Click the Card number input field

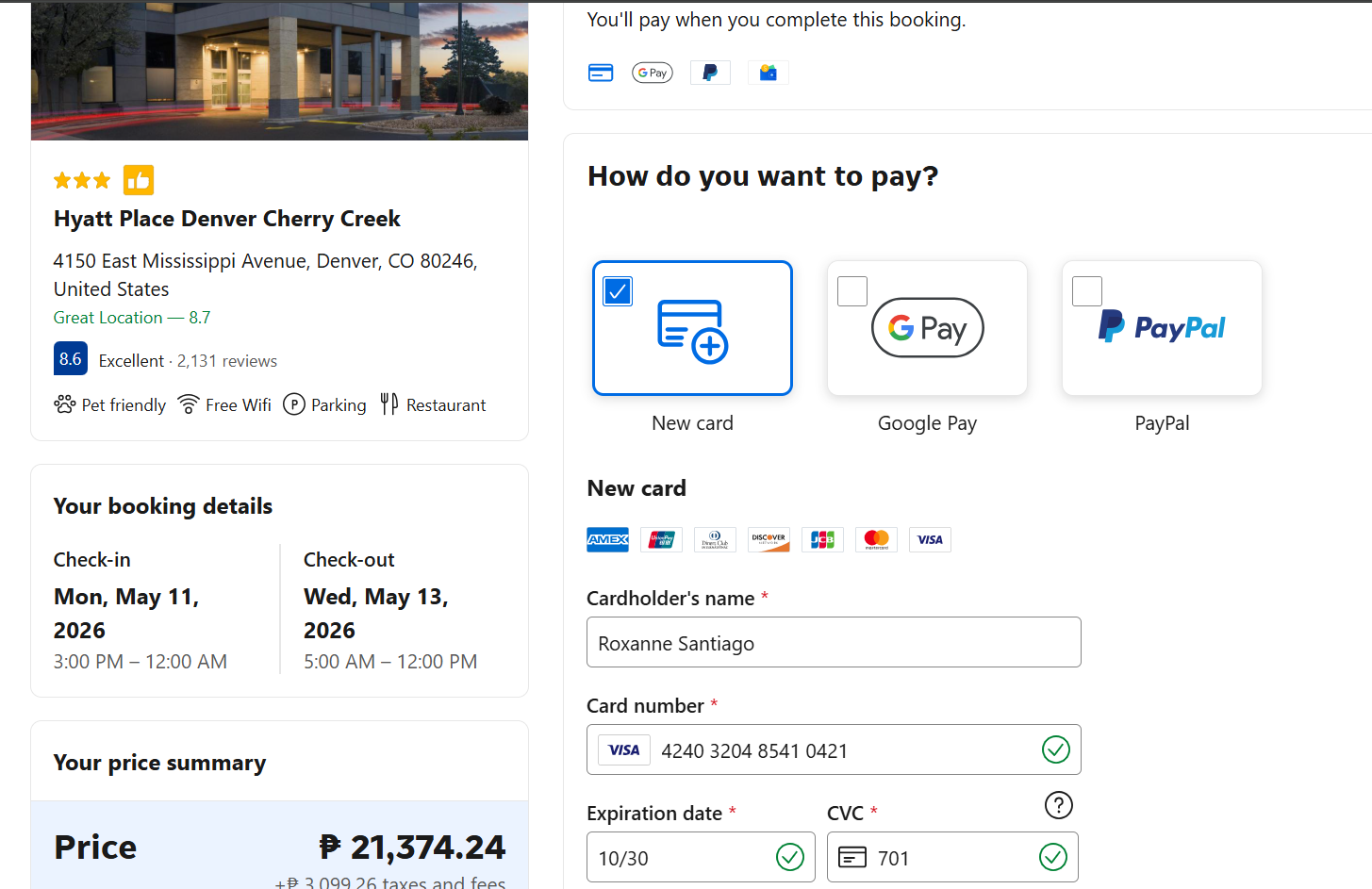834,749
